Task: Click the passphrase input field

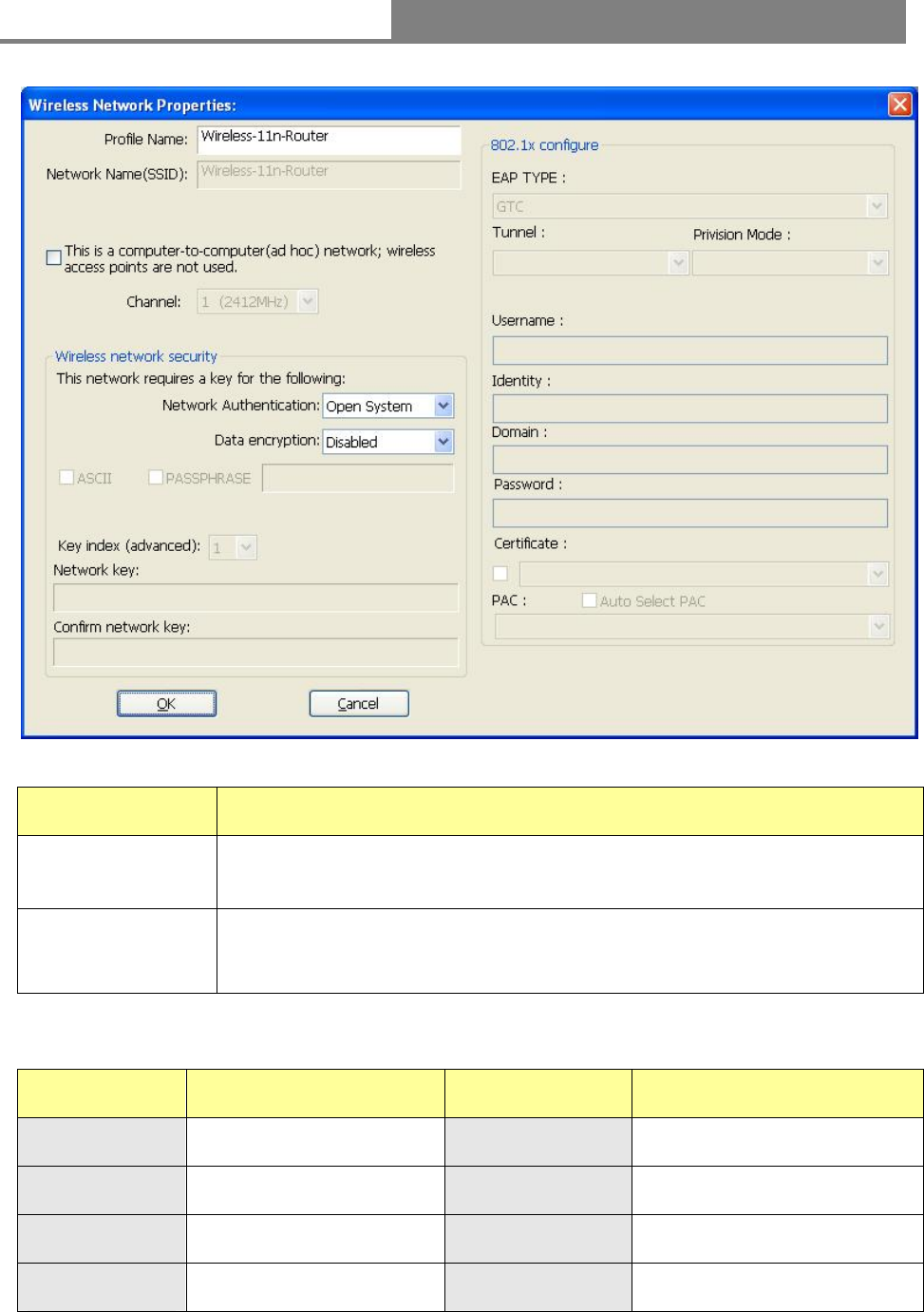Action: pos(358,478)
